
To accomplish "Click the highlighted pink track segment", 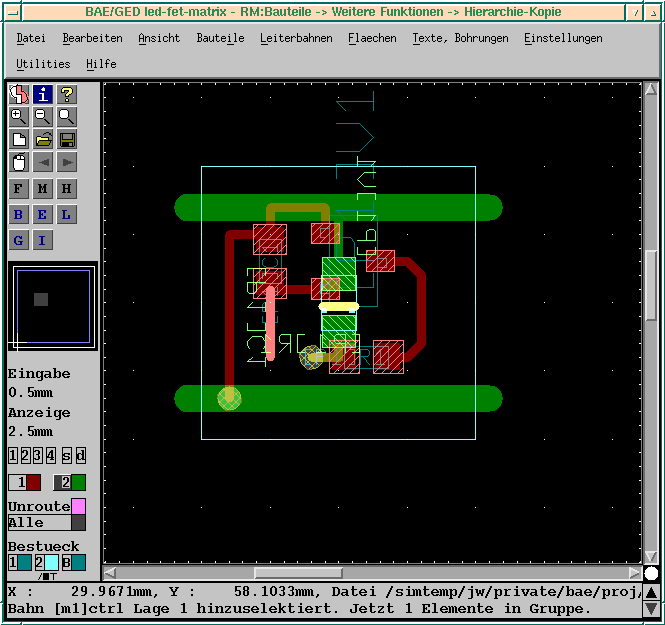I will (270, 323).
